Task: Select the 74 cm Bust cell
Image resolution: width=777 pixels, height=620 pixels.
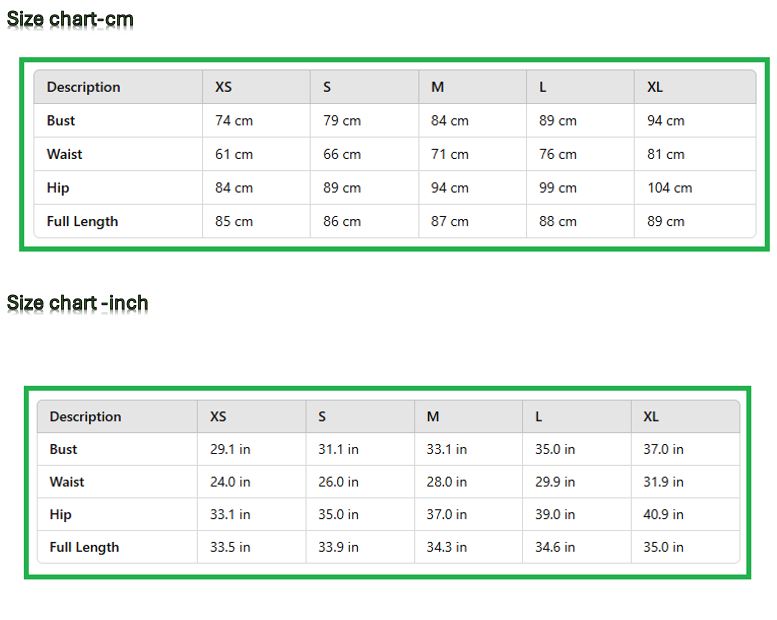Action: tap(234, 121)
